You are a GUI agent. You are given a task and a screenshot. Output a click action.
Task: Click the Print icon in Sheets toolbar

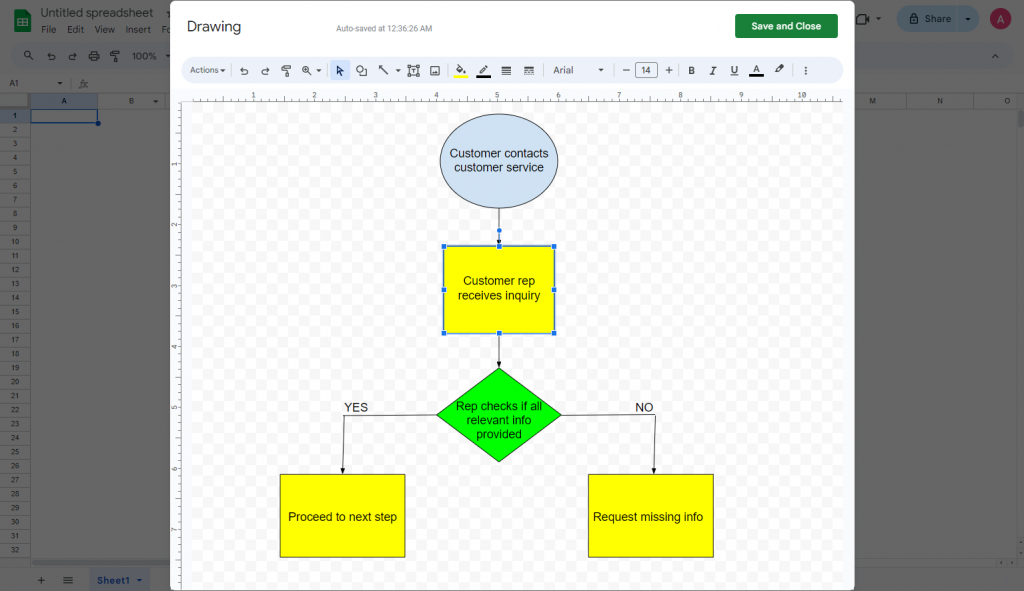coord(94,56)
